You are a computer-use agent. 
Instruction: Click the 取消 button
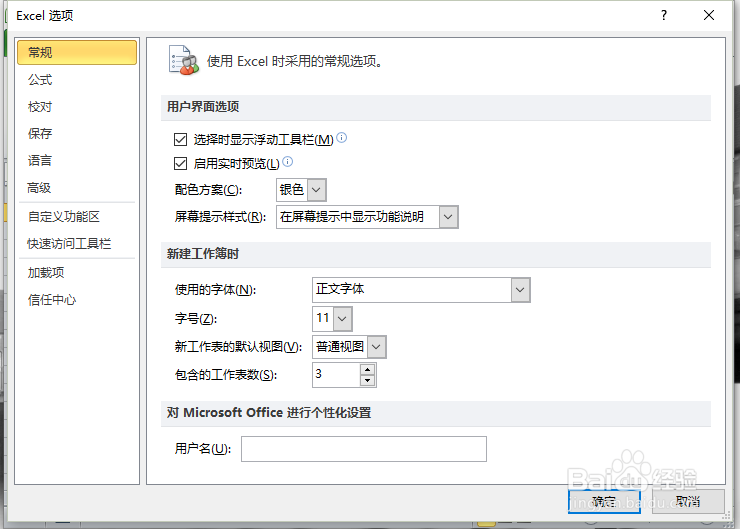coord(688,501)
